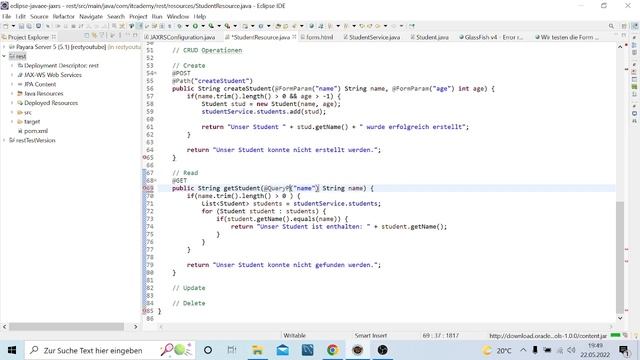
Task: Open the Run configurations dropdown arrow
Action: tap(203, 26)
